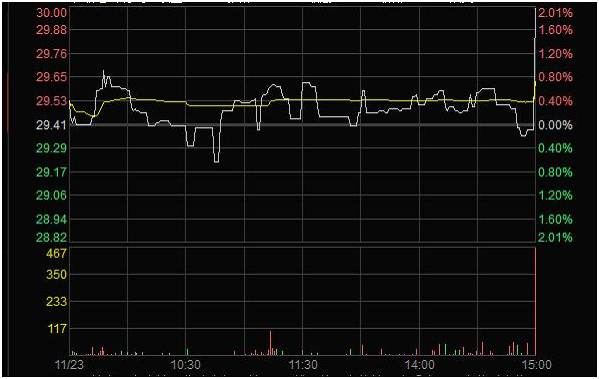Click the 11/23 date label

click(70, 364)
